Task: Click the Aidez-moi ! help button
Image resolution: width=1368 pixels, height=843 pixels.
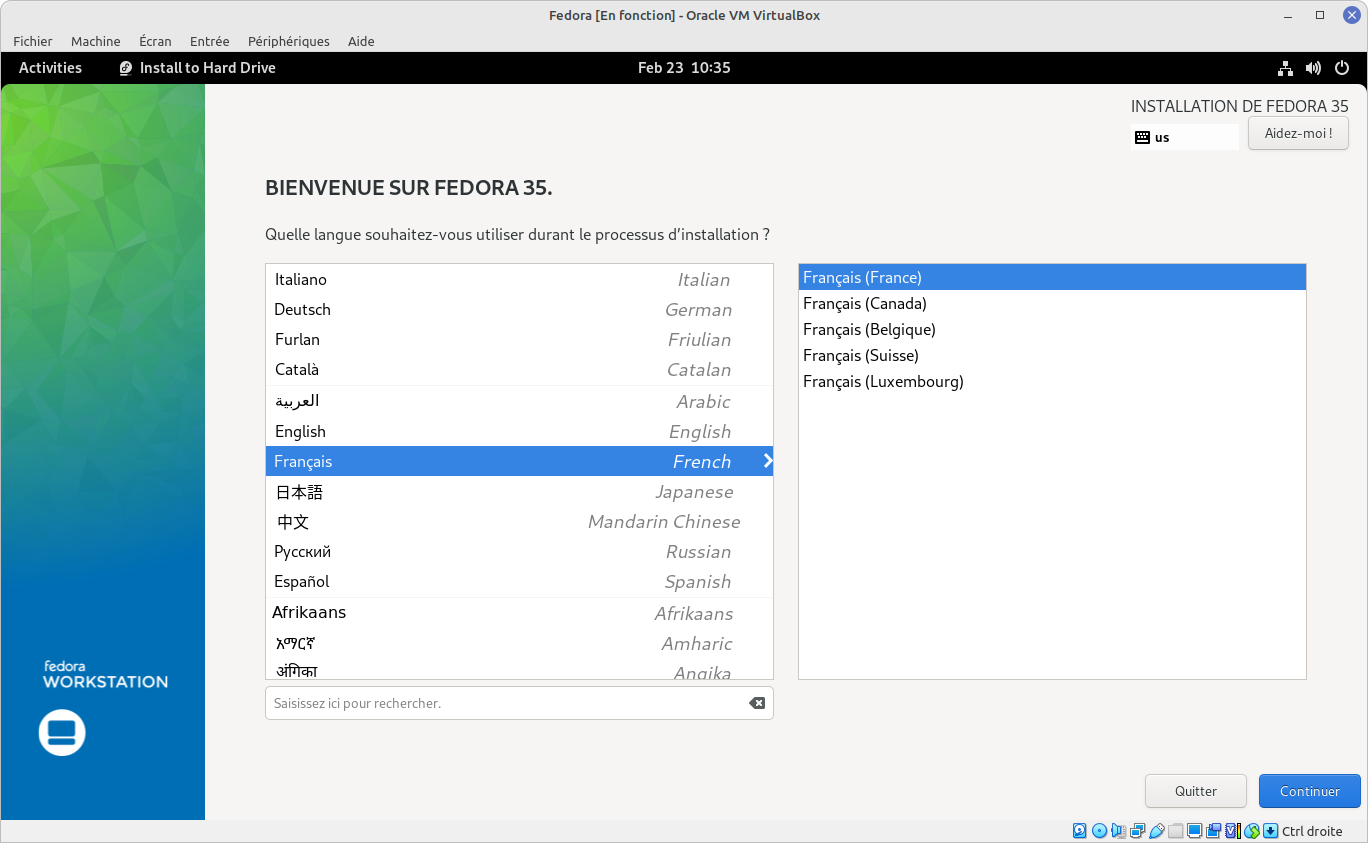Action: tap(1299, 133)
